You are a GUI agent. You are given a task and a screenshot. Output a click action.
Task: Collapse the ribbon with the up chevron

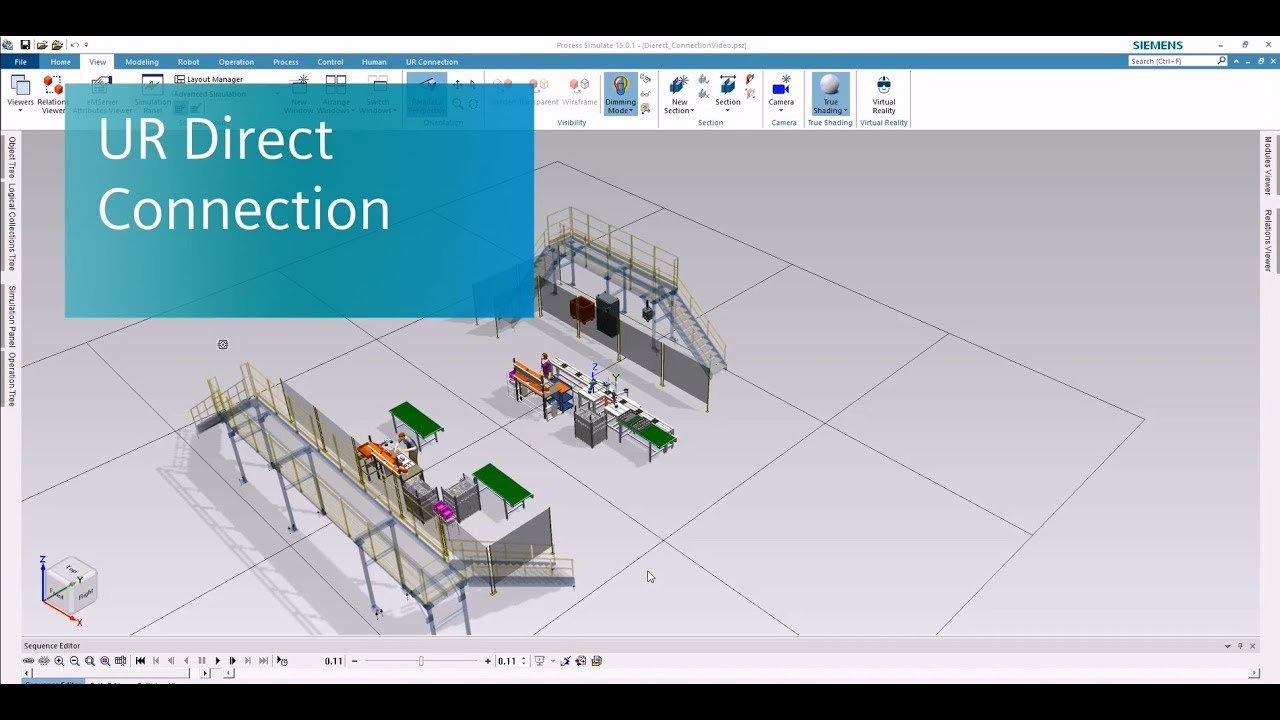click(1235, 61)
